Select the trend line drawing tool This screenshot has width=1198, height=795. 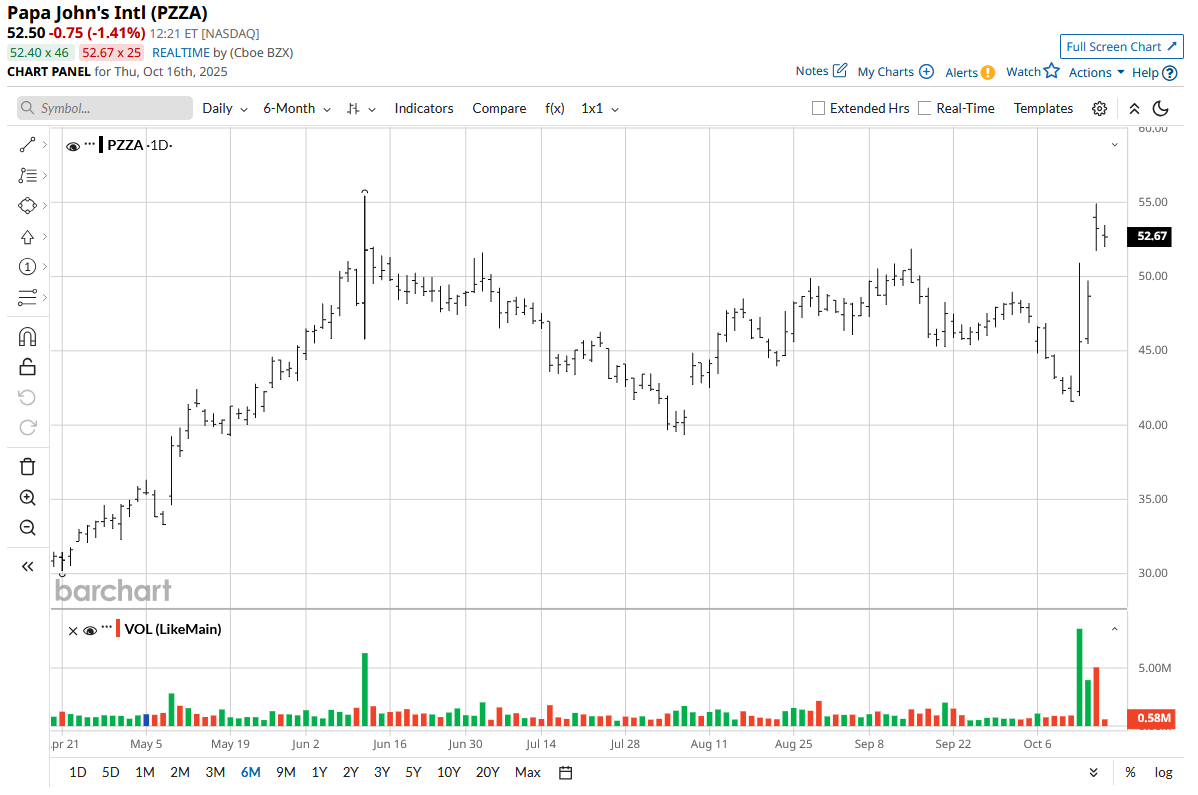tap(28, 144)
